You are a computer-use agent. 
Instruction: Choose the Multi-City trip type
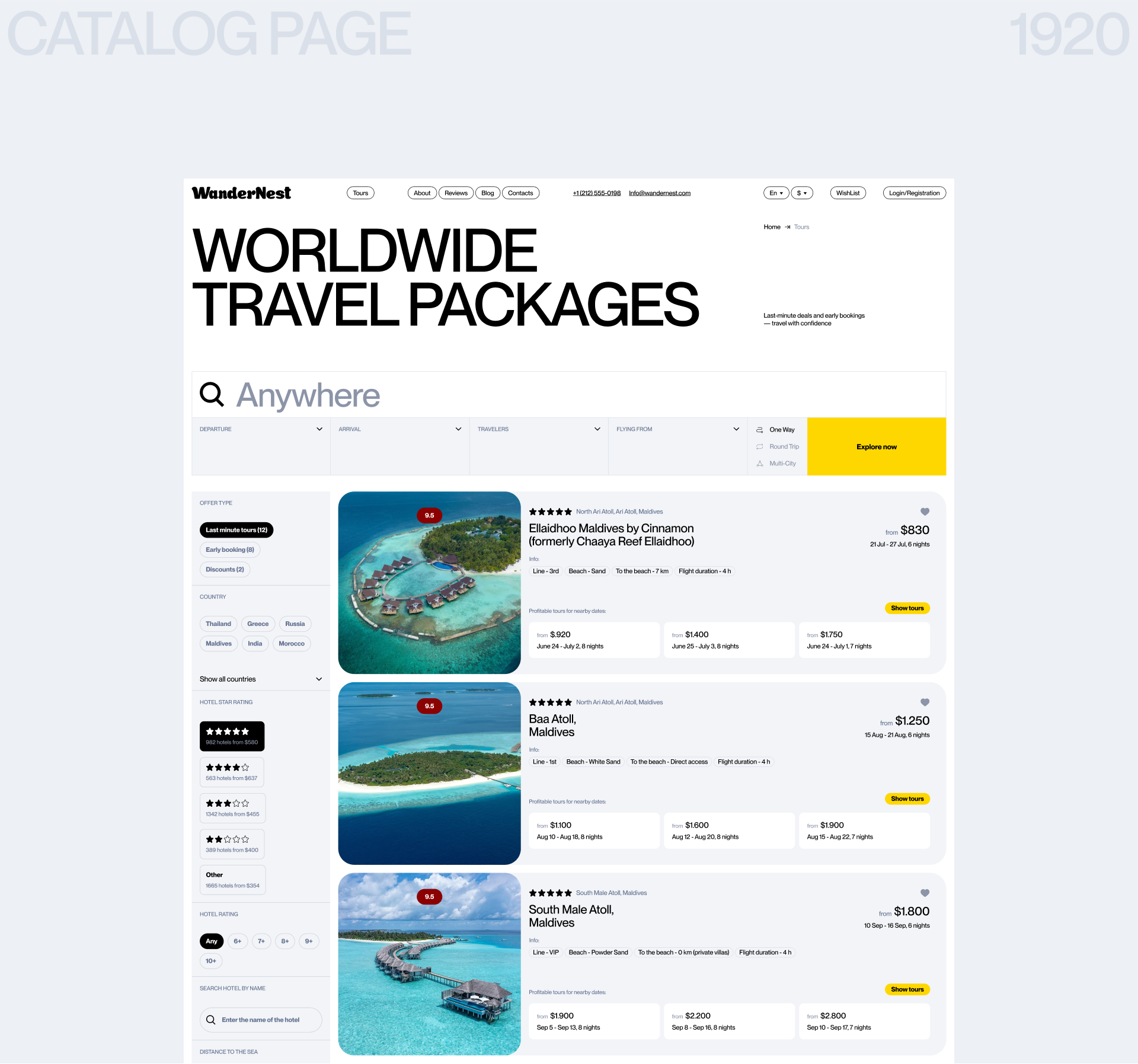(782, 464)
